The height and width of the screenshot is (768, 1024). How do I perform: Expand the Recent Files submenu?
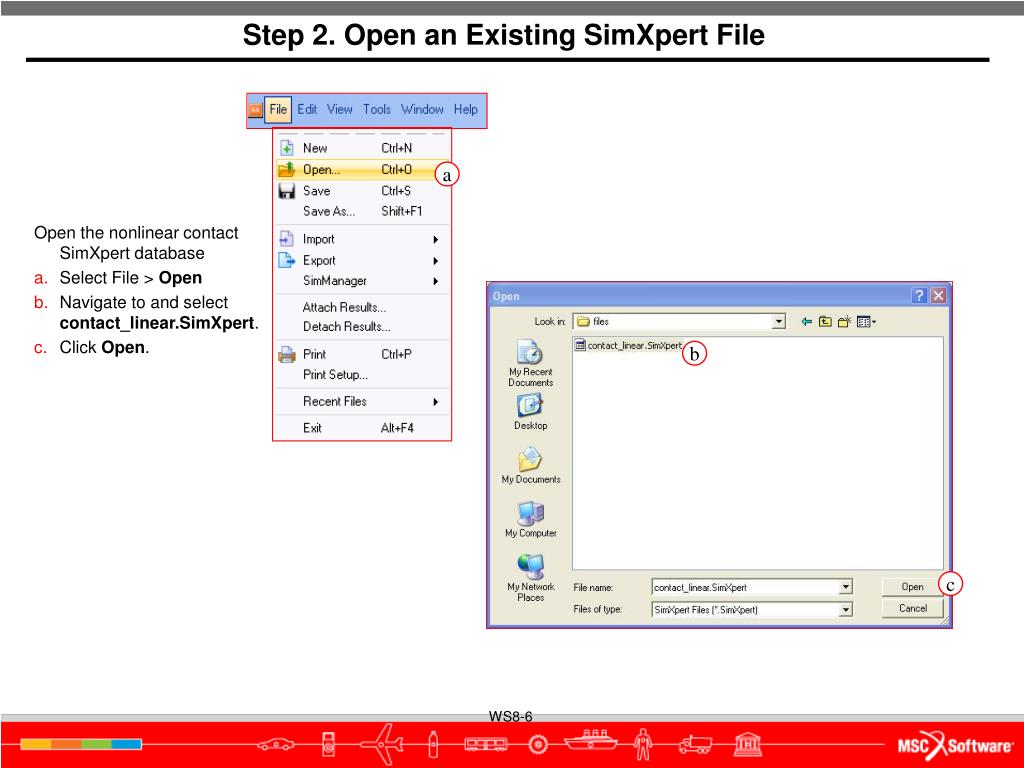[x=362, y=402]
